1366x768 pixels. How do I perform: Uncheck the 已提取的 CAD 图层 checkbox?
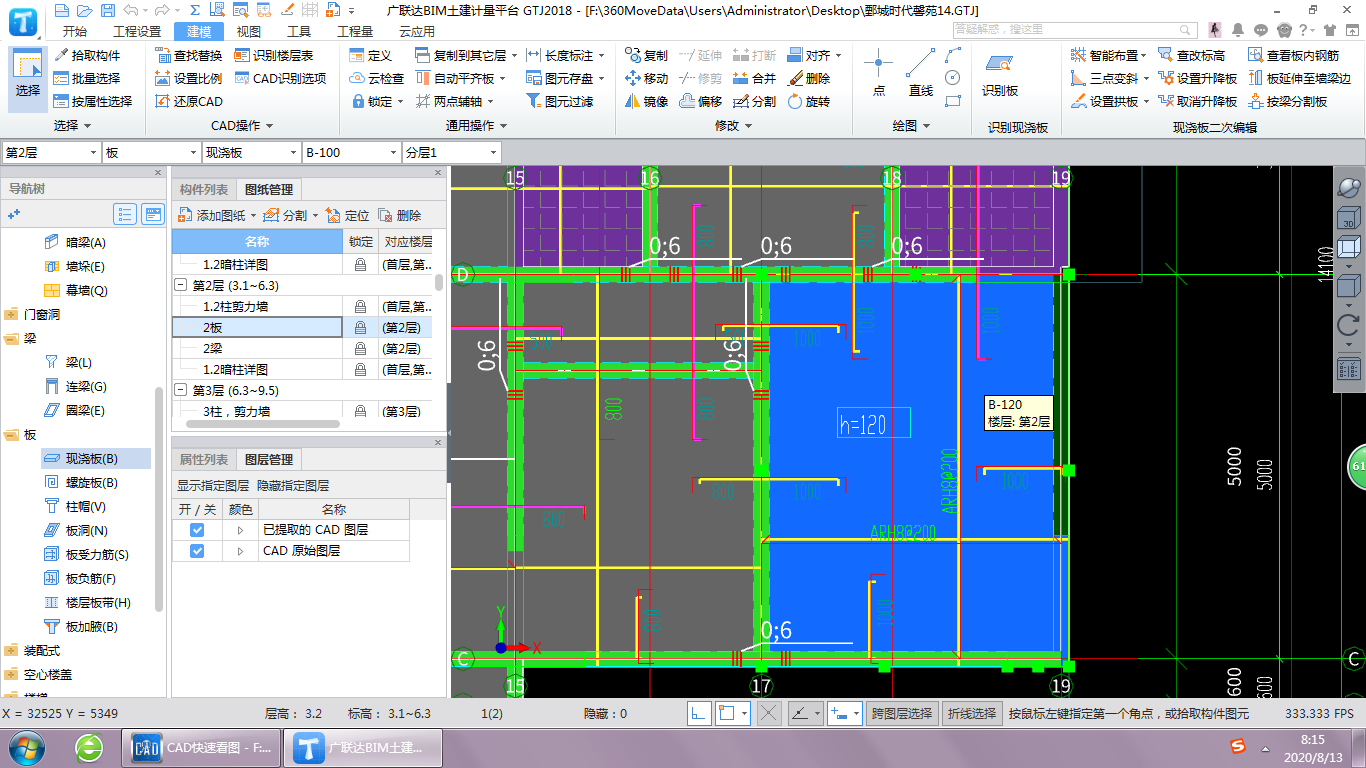197,530
